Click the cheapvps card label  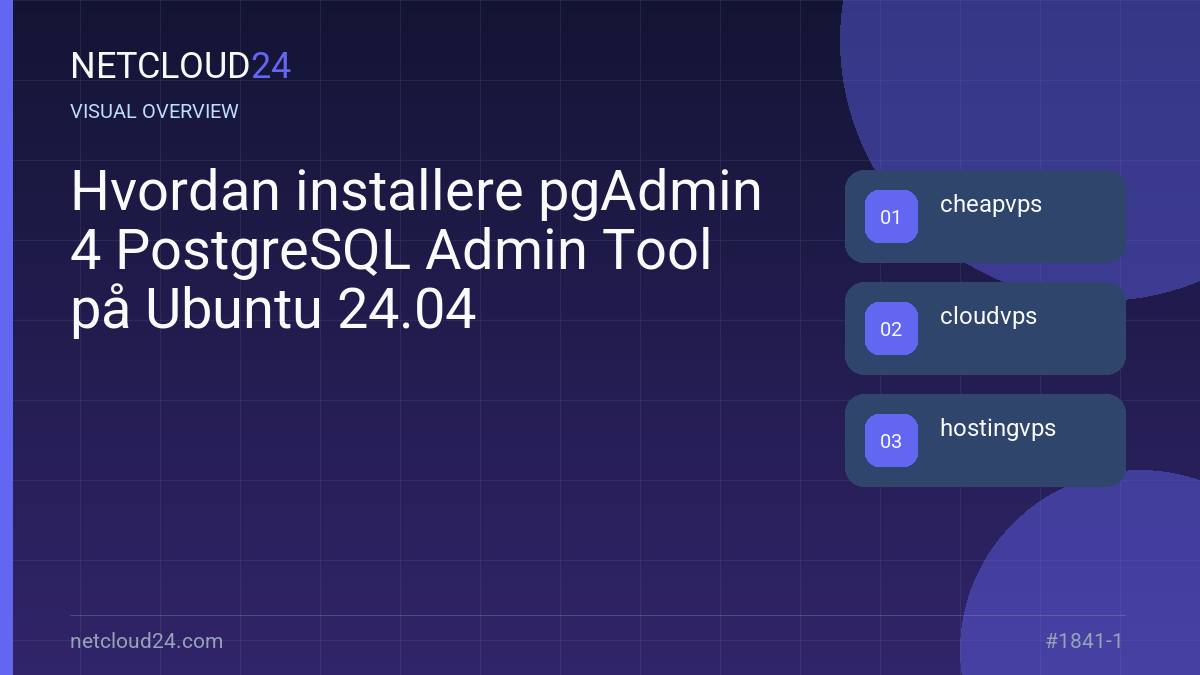click(991, 205)
